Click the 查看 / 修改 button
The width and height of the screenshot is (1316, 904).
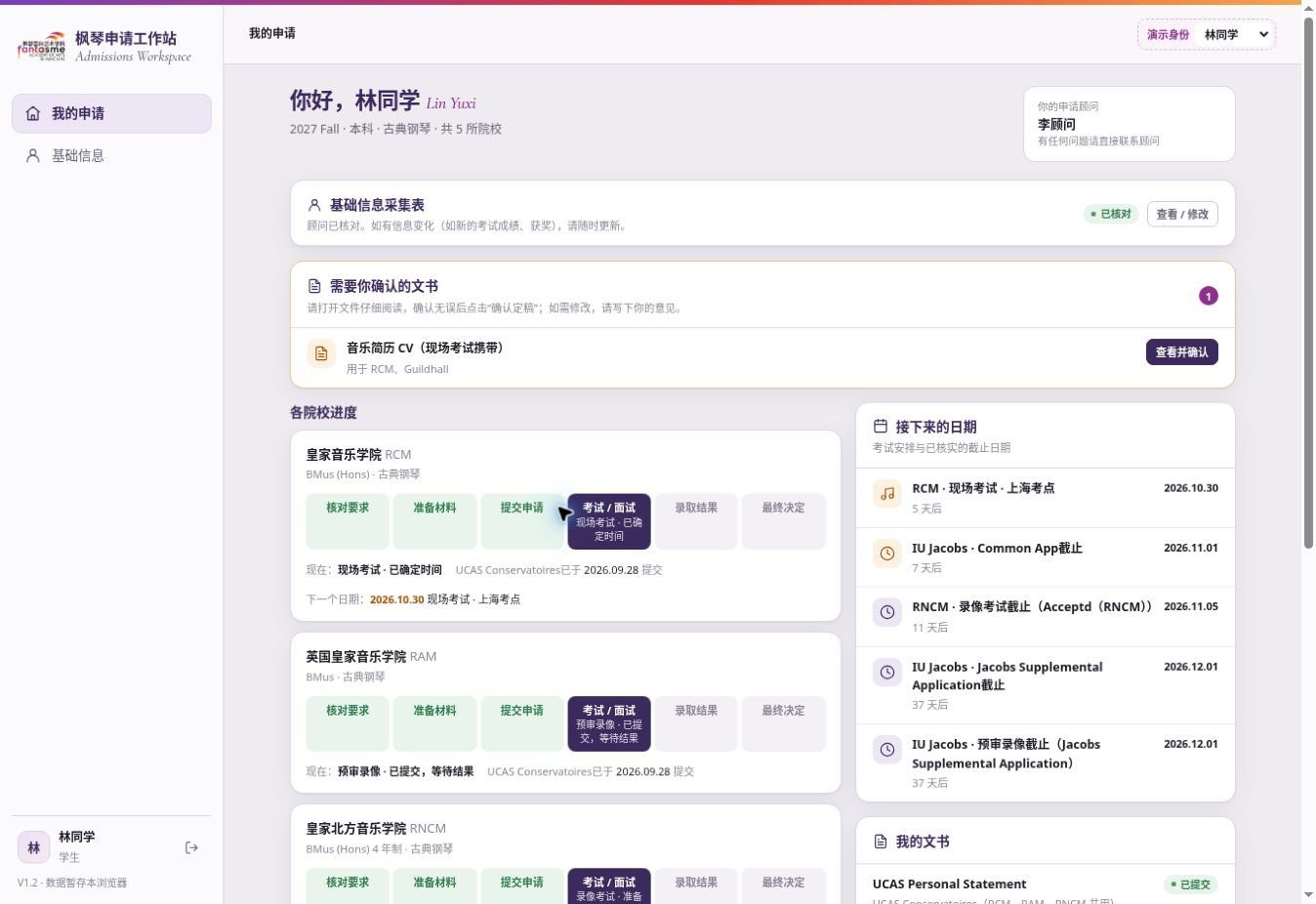1182,214
